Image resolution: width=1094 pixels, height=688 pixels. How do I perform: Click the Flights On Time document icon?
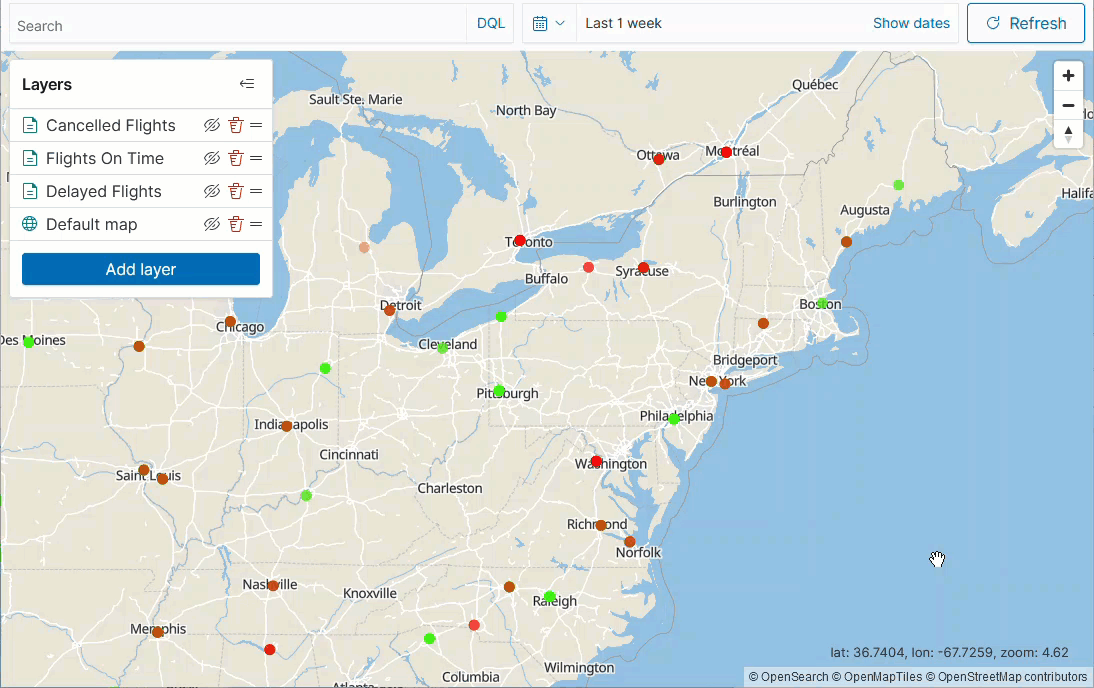30,158
